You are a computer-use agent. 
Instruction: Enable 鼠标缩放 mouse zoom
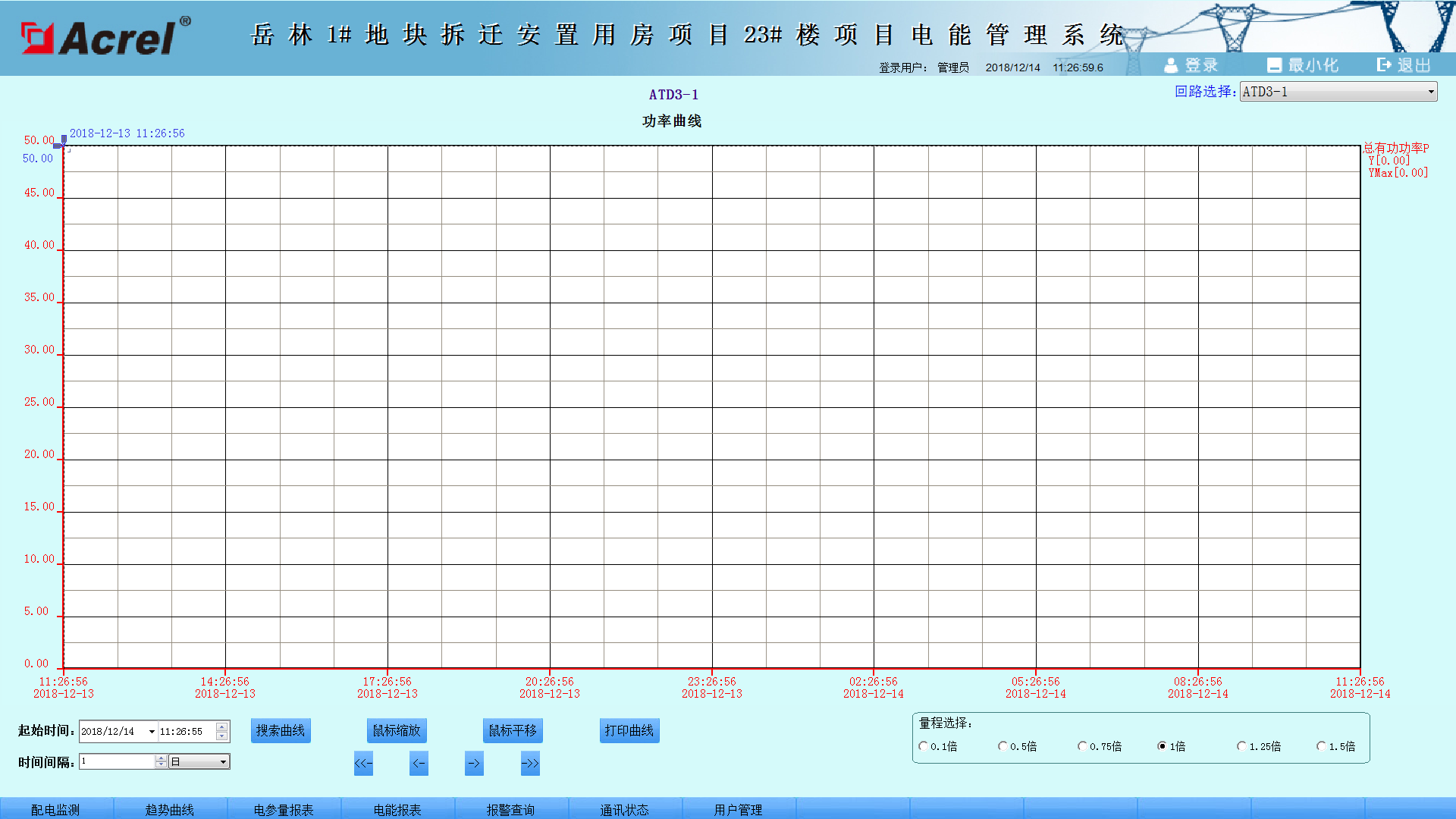click(397, 731)
